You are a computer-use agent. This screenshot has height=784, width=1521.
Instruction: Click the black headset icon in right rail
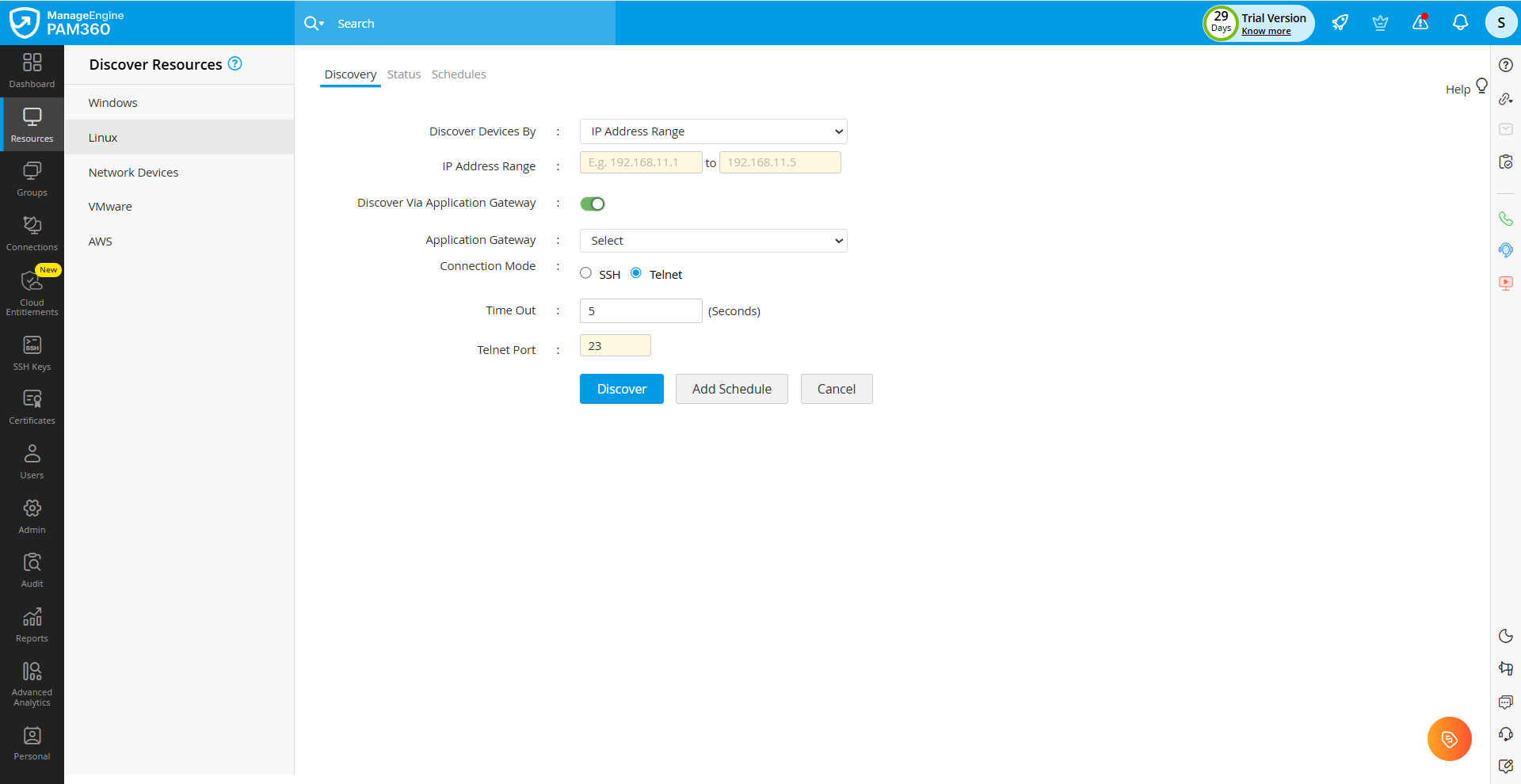tap(1506, 734)
